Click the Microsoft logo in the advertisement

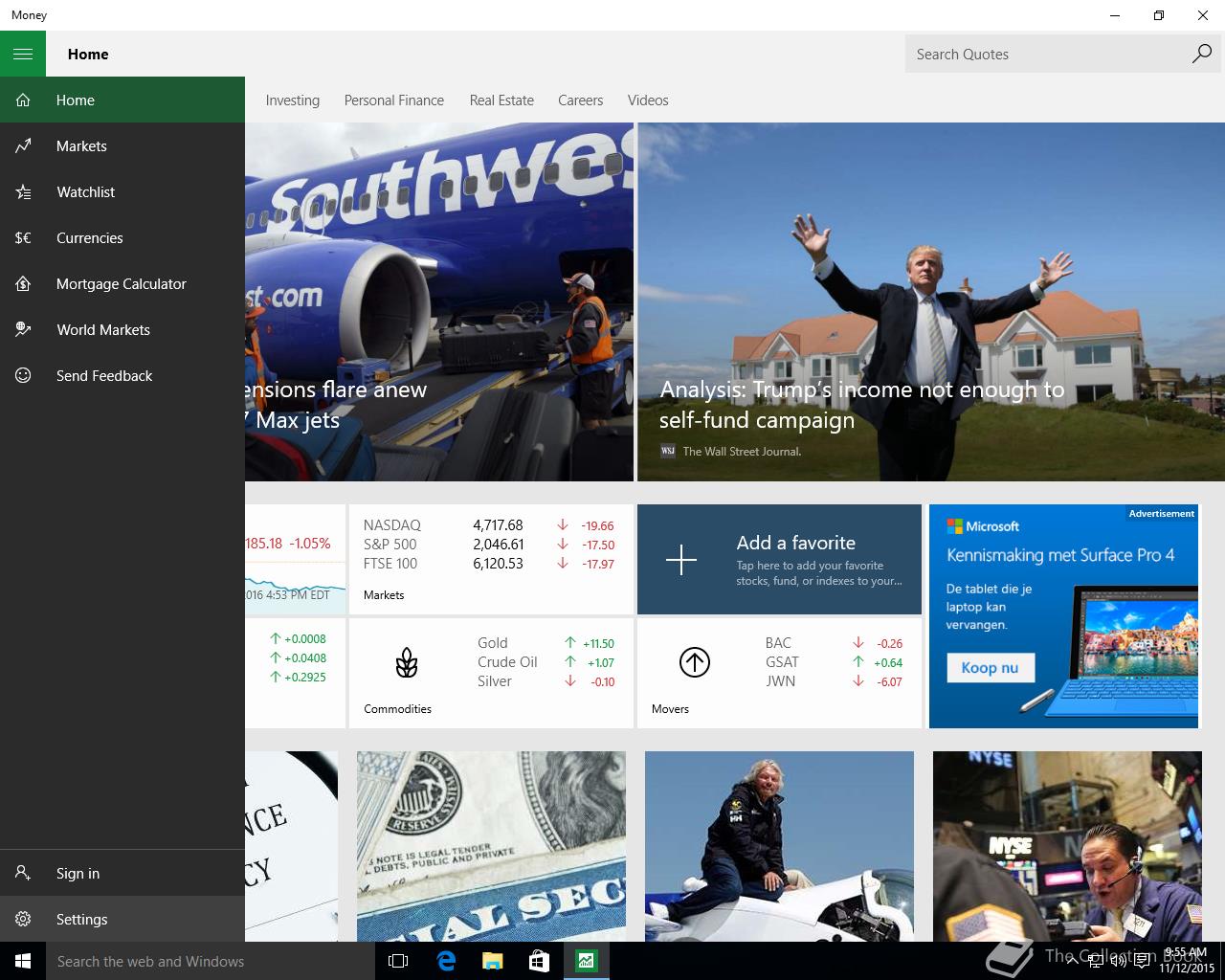(x=983, y=525)
